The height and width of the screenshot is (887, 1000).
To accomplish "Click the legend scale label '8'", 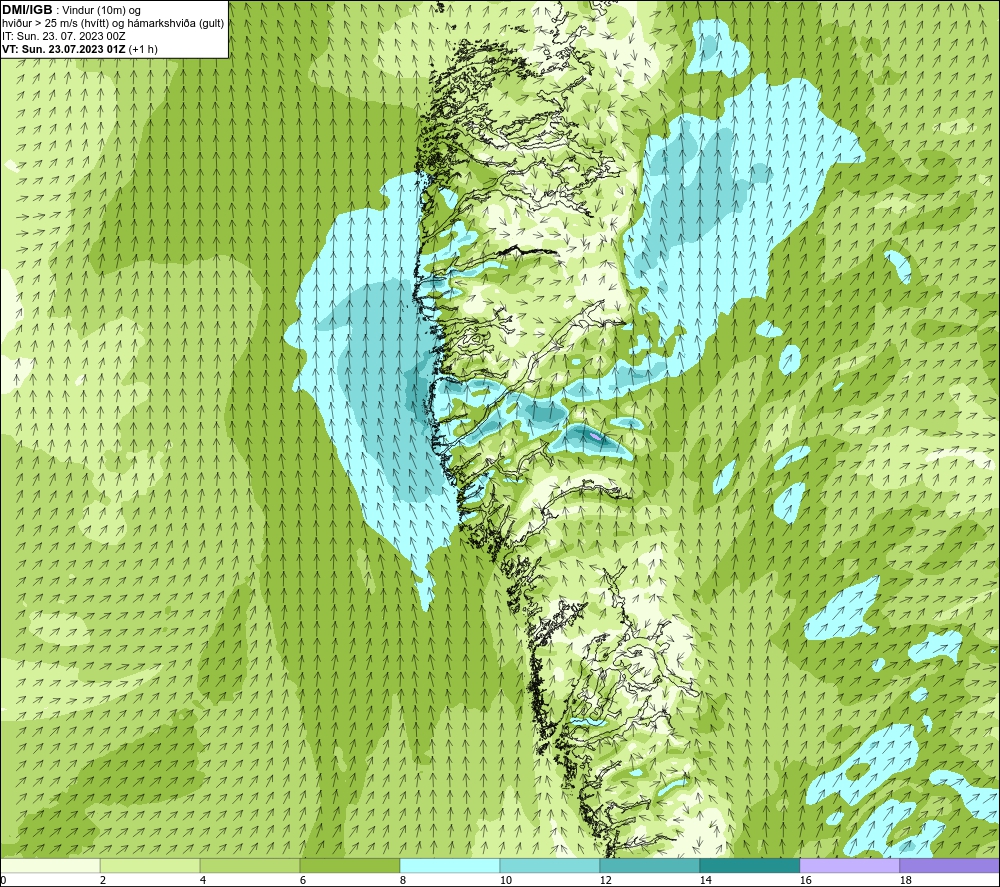I will (x=403, y=880).
